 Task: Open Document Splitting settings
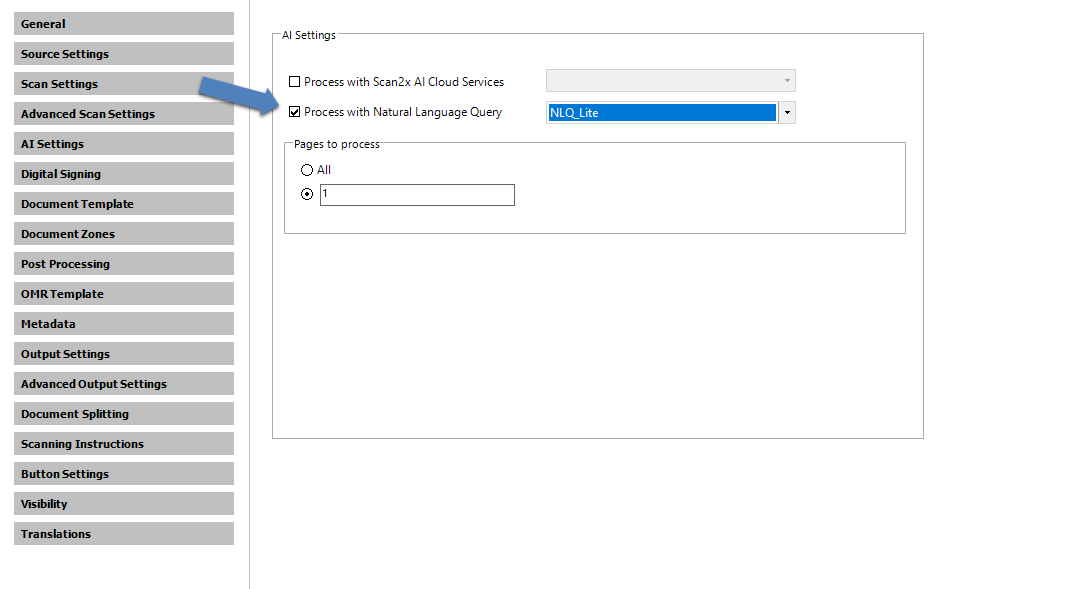pyautogui.click(x=124, y=414)
